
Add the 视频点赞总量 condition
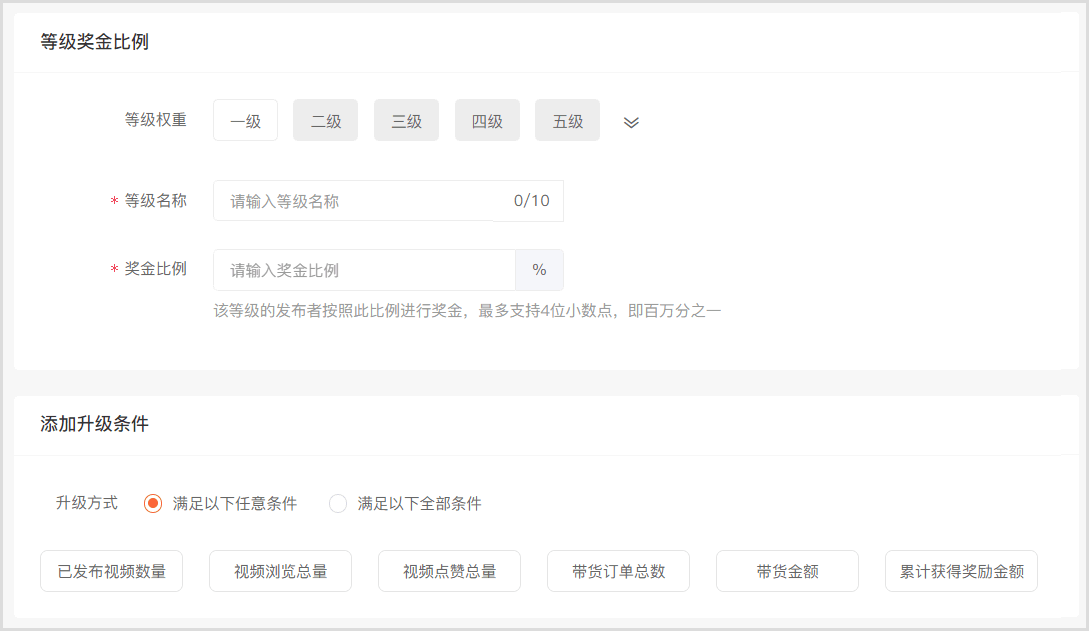pos(449,572)
